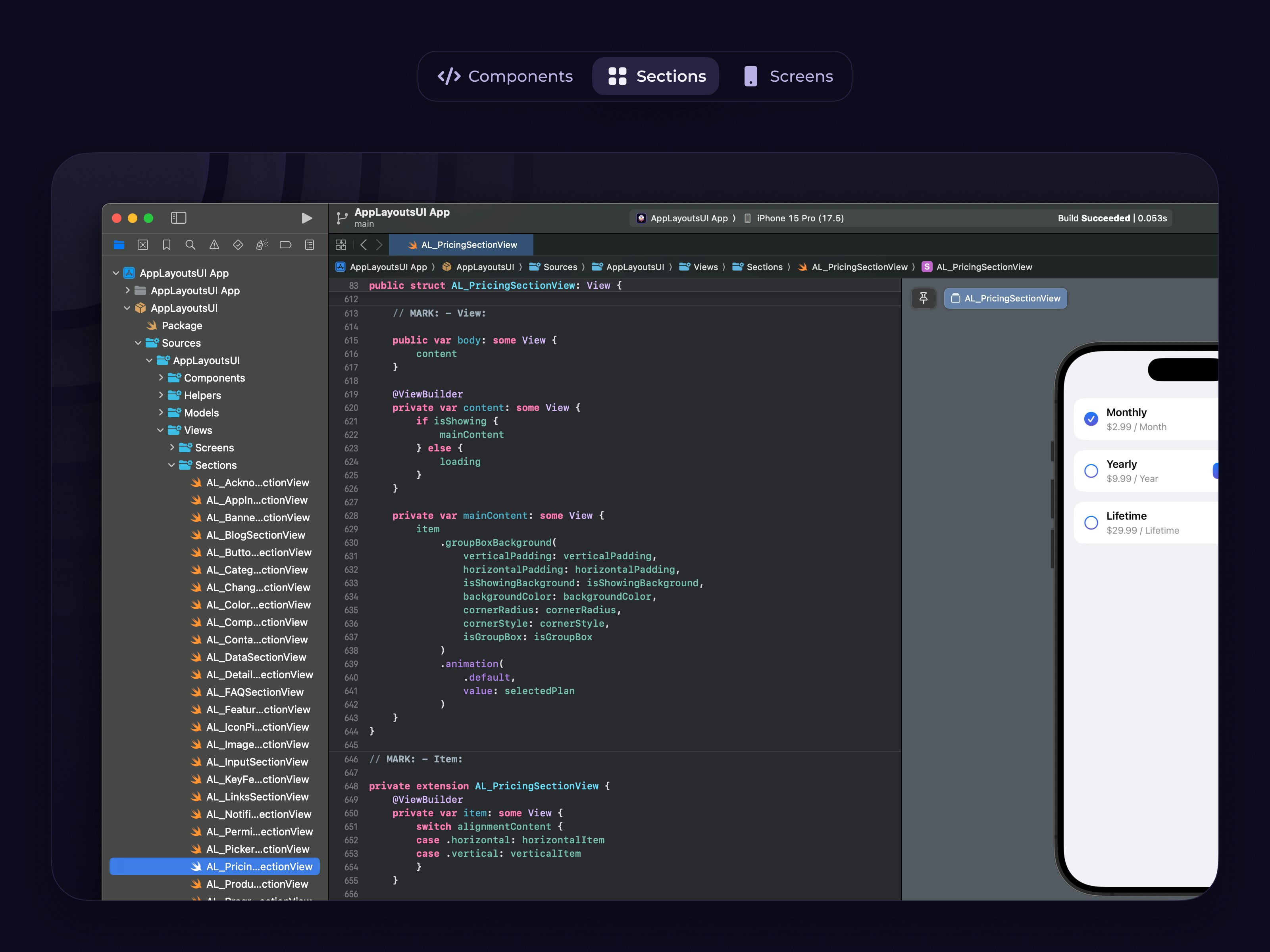
Task: Toggle the navigator sidebar visibility
Action: (x=179, y=218)
